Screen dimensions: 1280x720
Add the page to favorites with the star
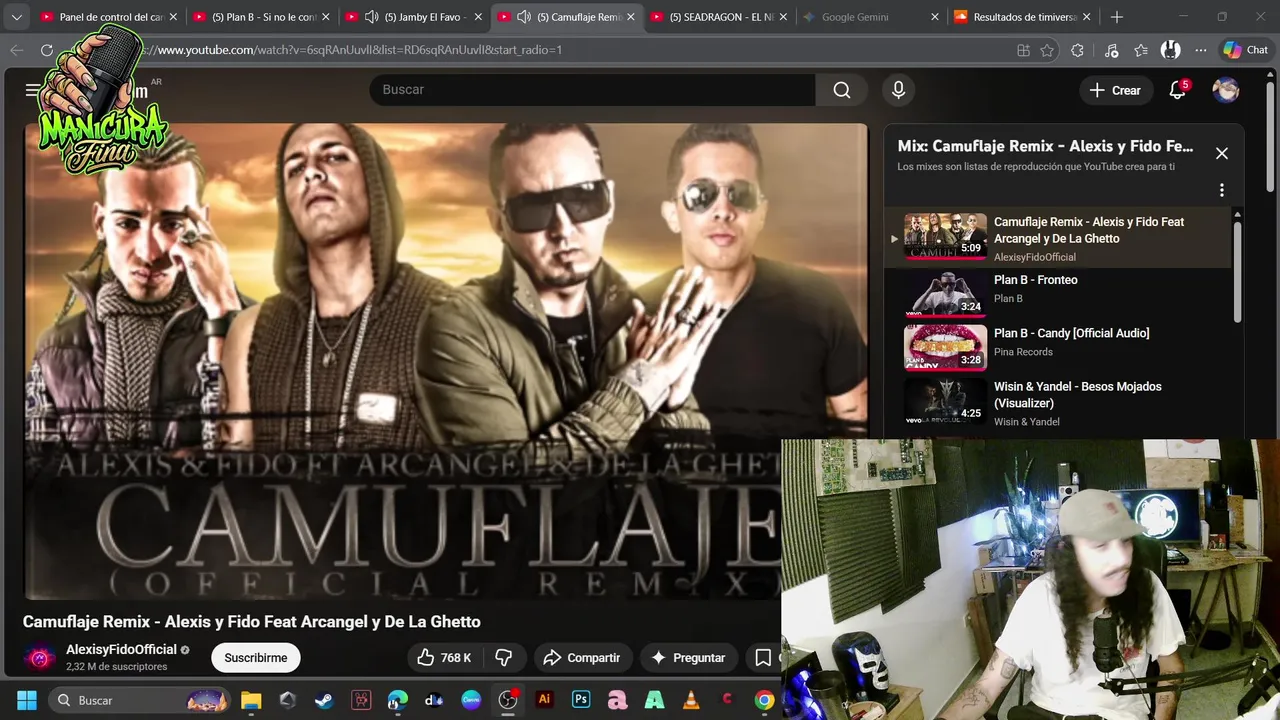(x=1047, y=50)
